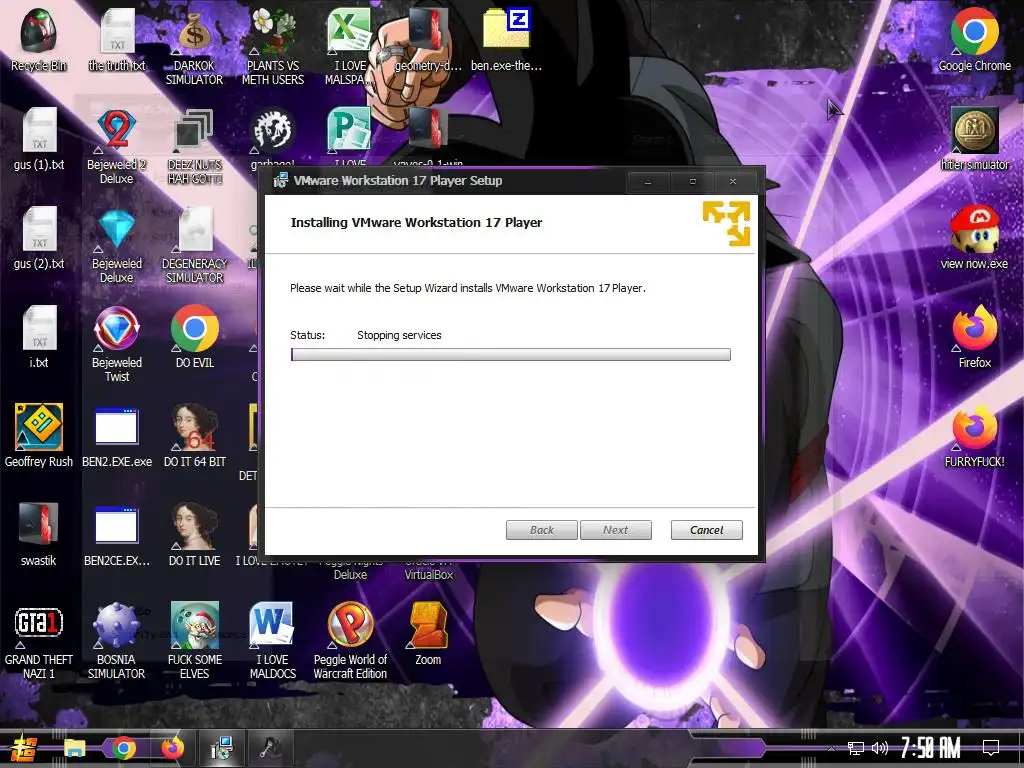Click the taskbar icon right of the installer
The height and width of the screenshot is (768, 1024).
point(271,748)
